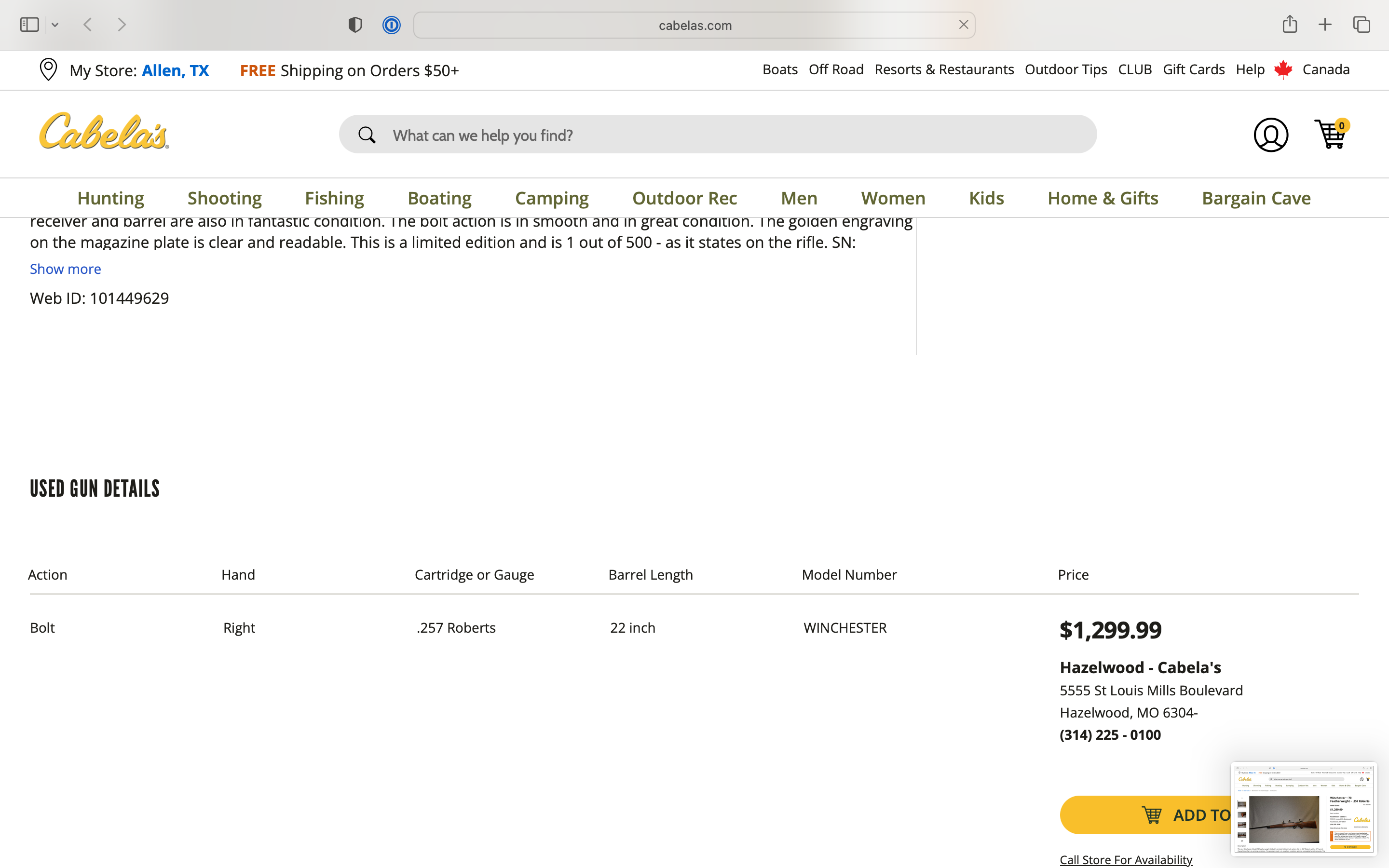
Task: Select the WINCHESTER model cell
Action: click(x=845, y=627)
